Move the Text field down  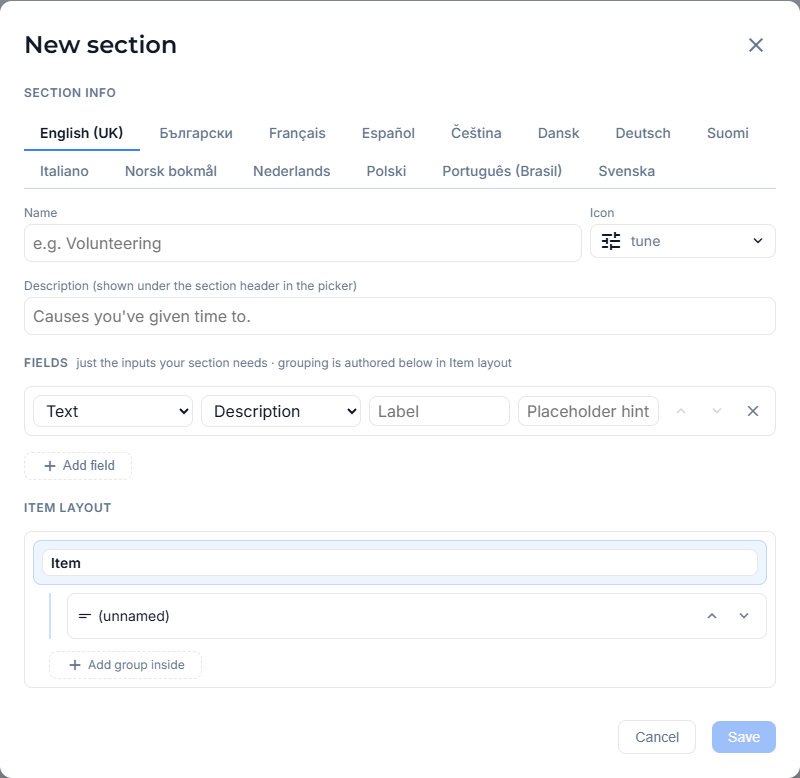click(x=716, y=411)
